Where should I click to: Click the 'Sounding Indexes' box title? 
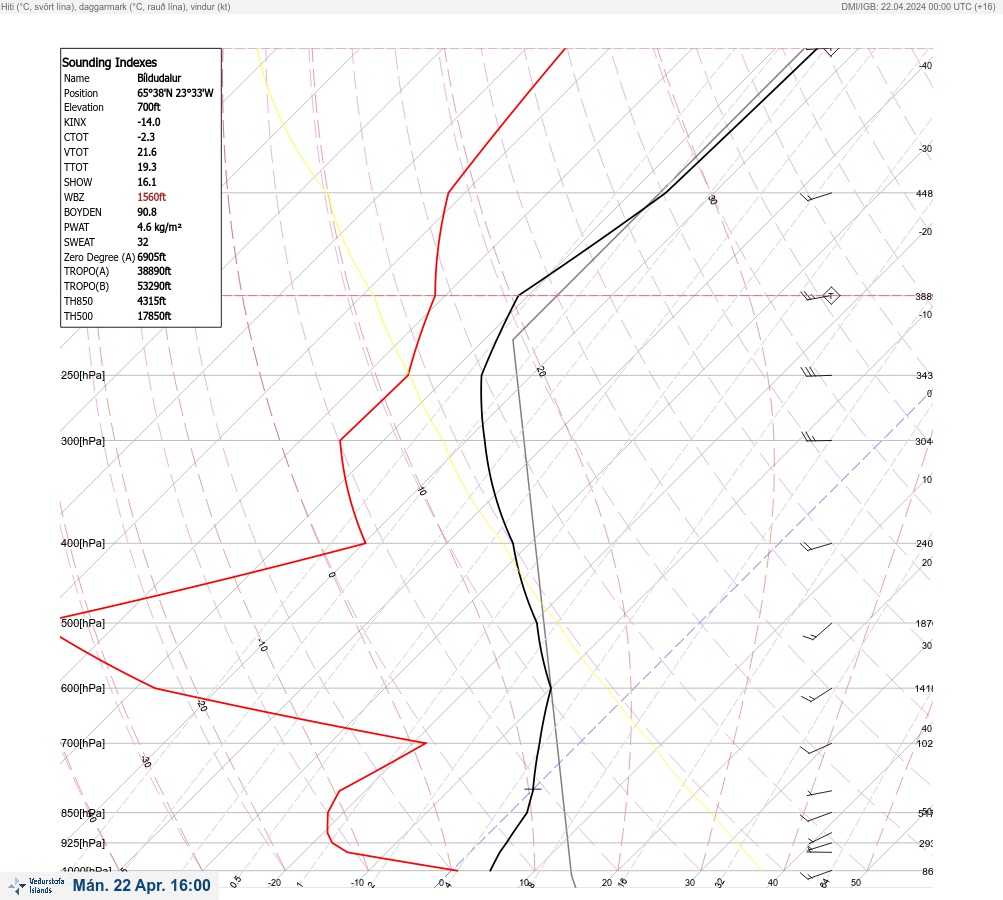(x=109, y=63)
